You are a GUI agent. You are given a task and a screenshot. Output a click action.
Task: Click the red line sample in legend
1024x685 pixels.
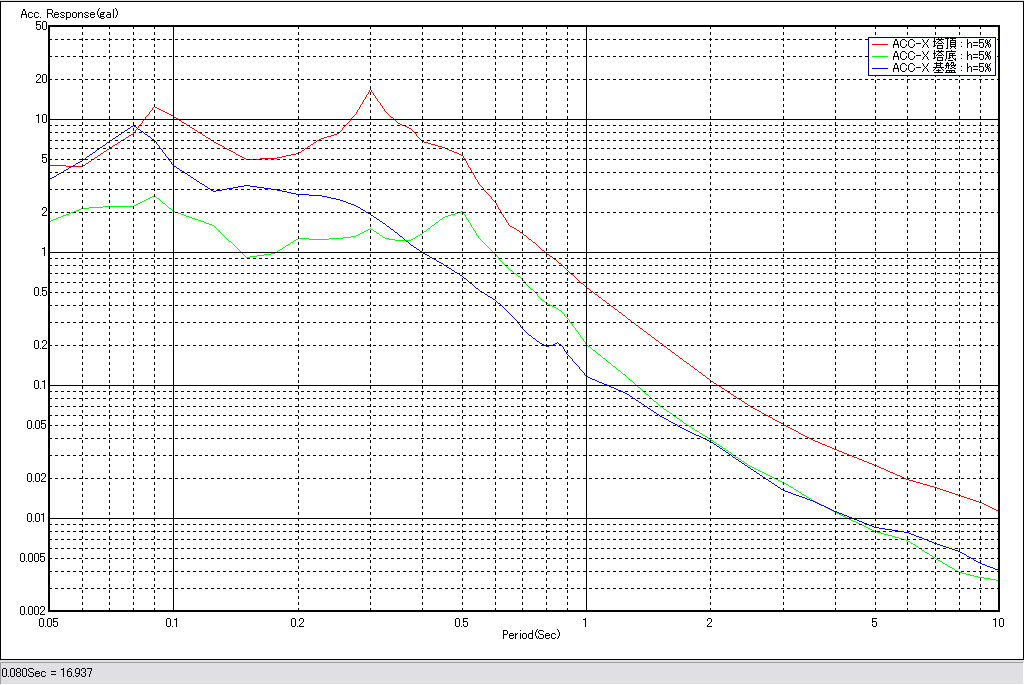click(x=879, y=44)
